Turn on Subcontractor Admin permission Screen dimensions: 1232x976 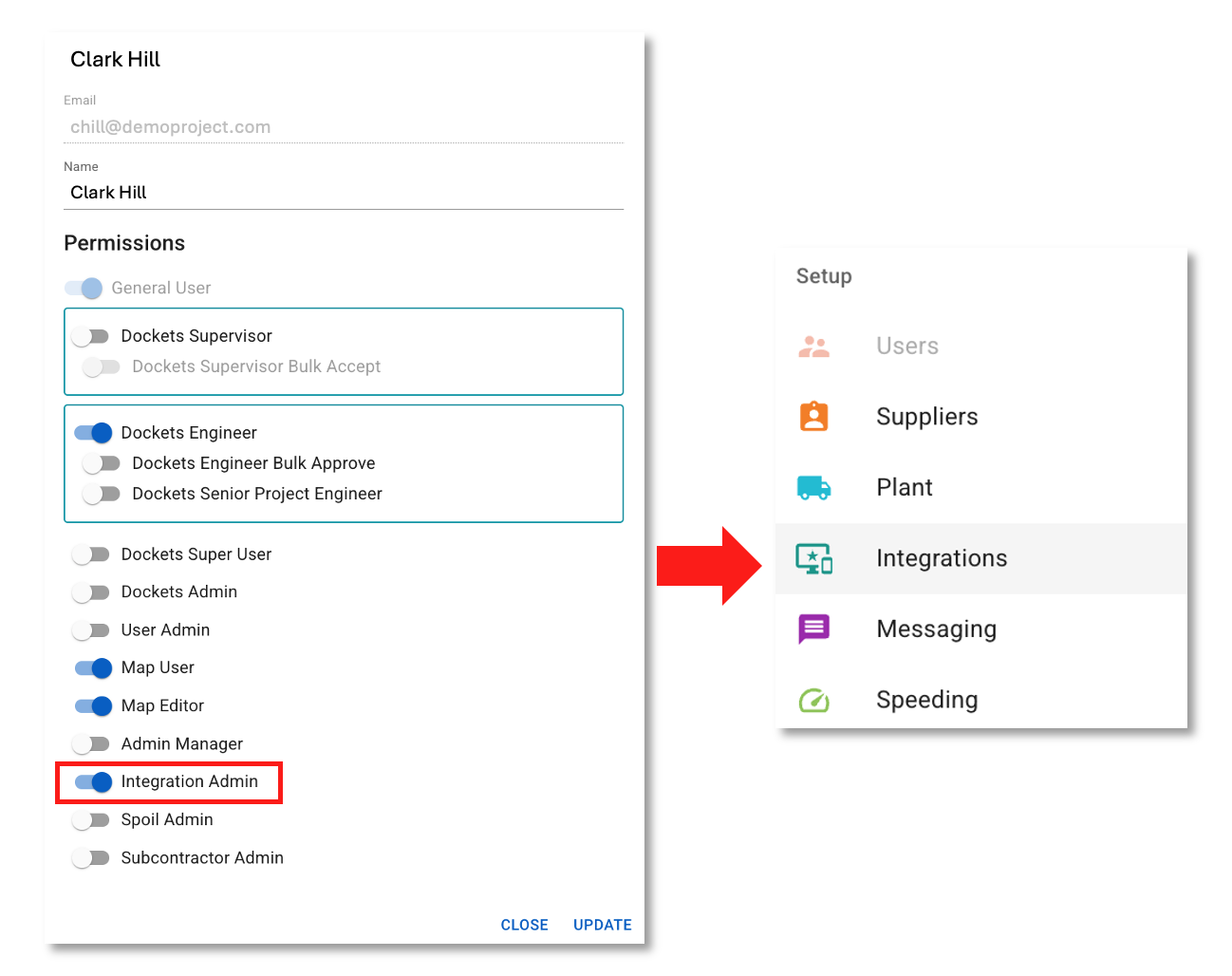pyautogui.click(x=91, y=858)
